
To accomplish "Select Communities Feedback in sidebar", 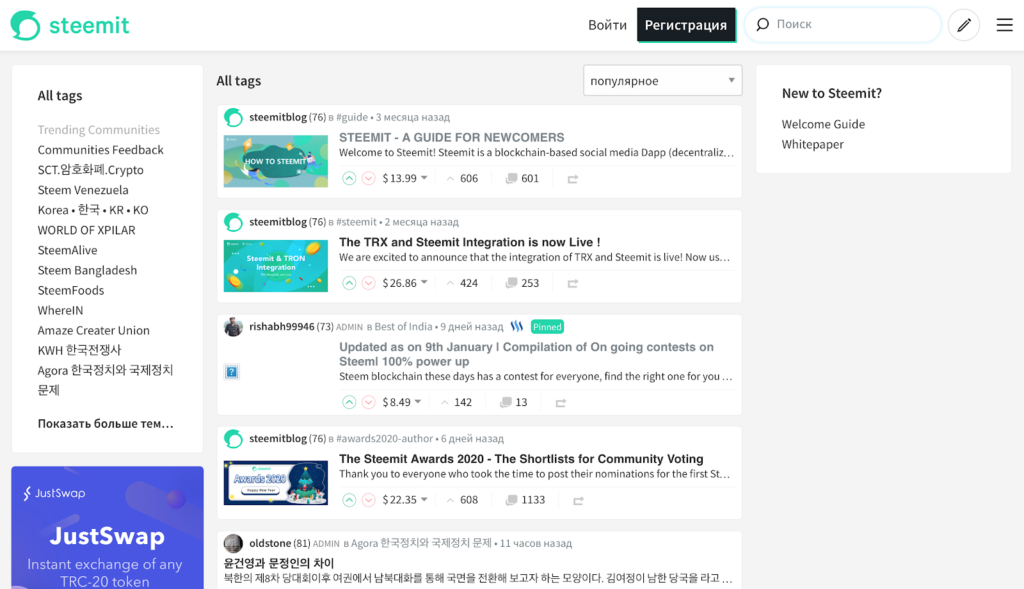I will [100, 150].
